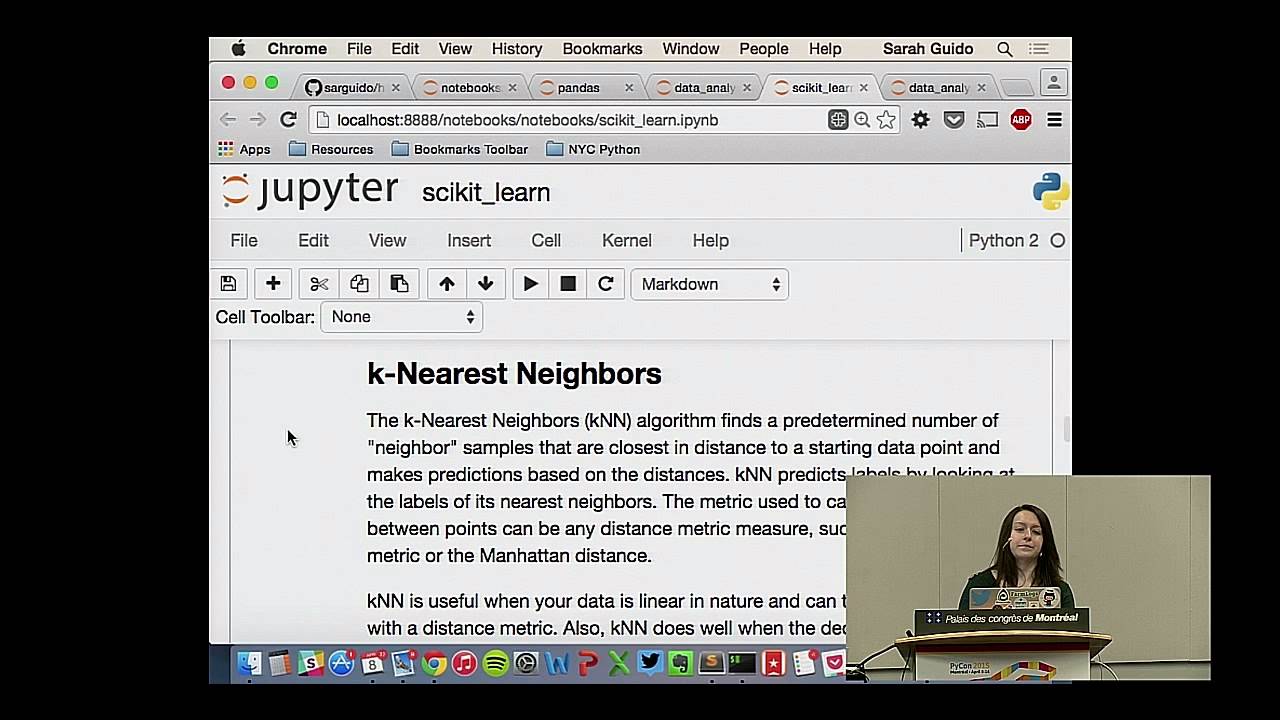Open the Jupyter View menu
This screenshot has width=1280, height=720.
point(387,241)
